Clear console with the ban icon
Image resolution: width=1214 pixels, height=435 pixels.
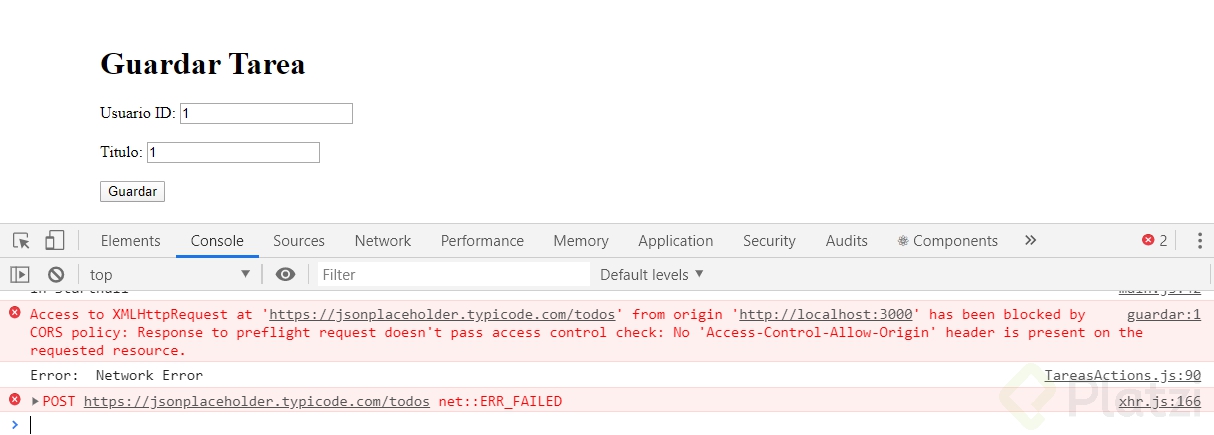[56, 274]
